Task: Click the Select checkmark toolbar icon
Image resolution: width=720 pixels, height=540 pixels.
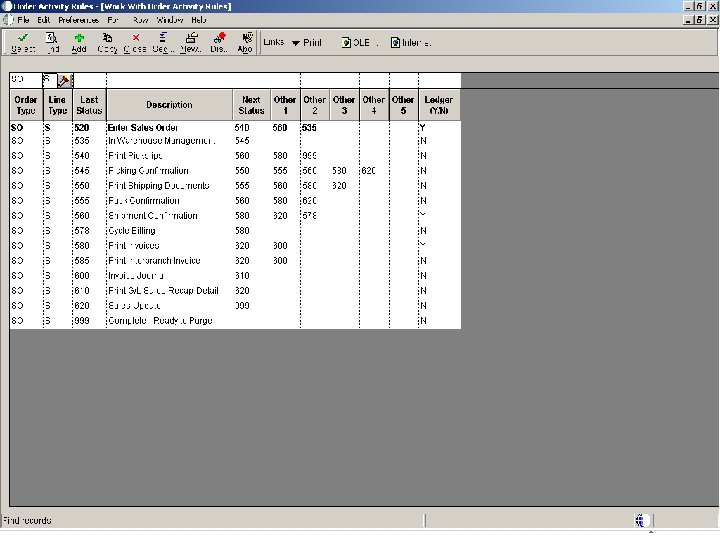Action: [x=23, y=38]
